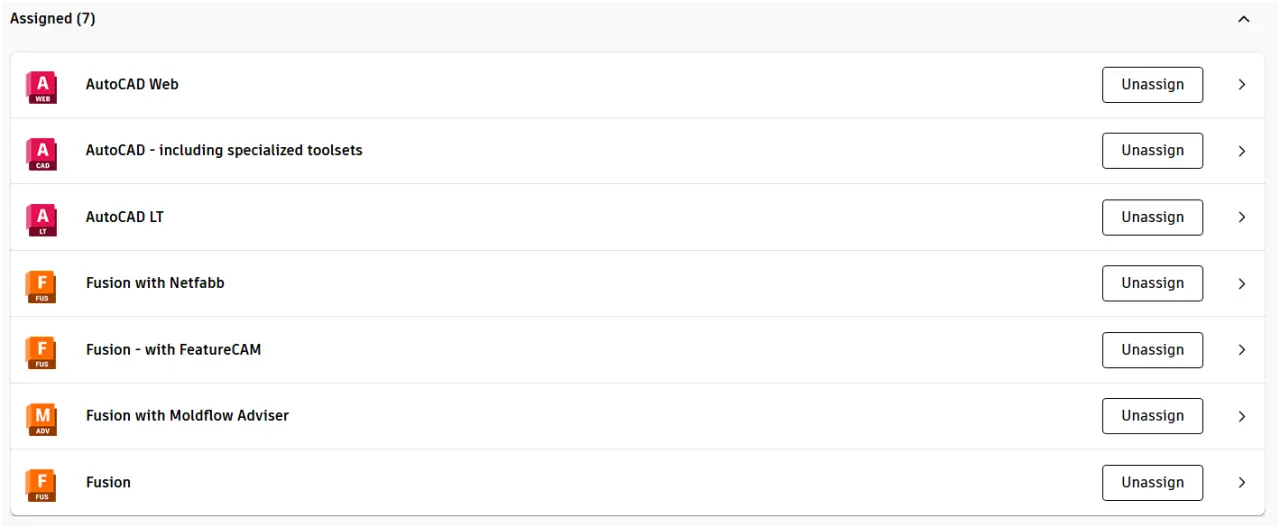Unassign AutoCAD LT
The image size is (1280, 528).
click(x=1152, y=217)
